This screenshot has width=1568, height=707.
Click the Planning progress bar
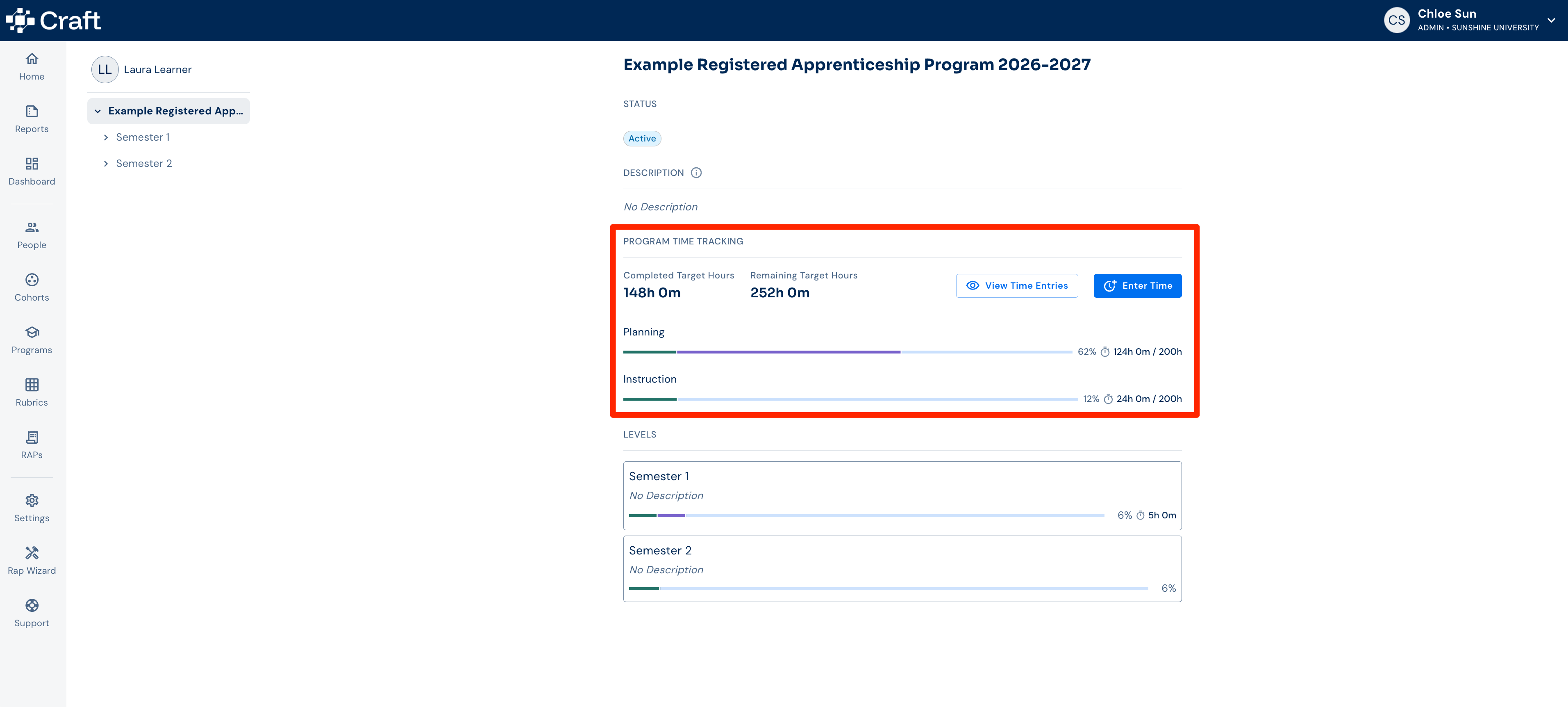(x=847, y=352)
